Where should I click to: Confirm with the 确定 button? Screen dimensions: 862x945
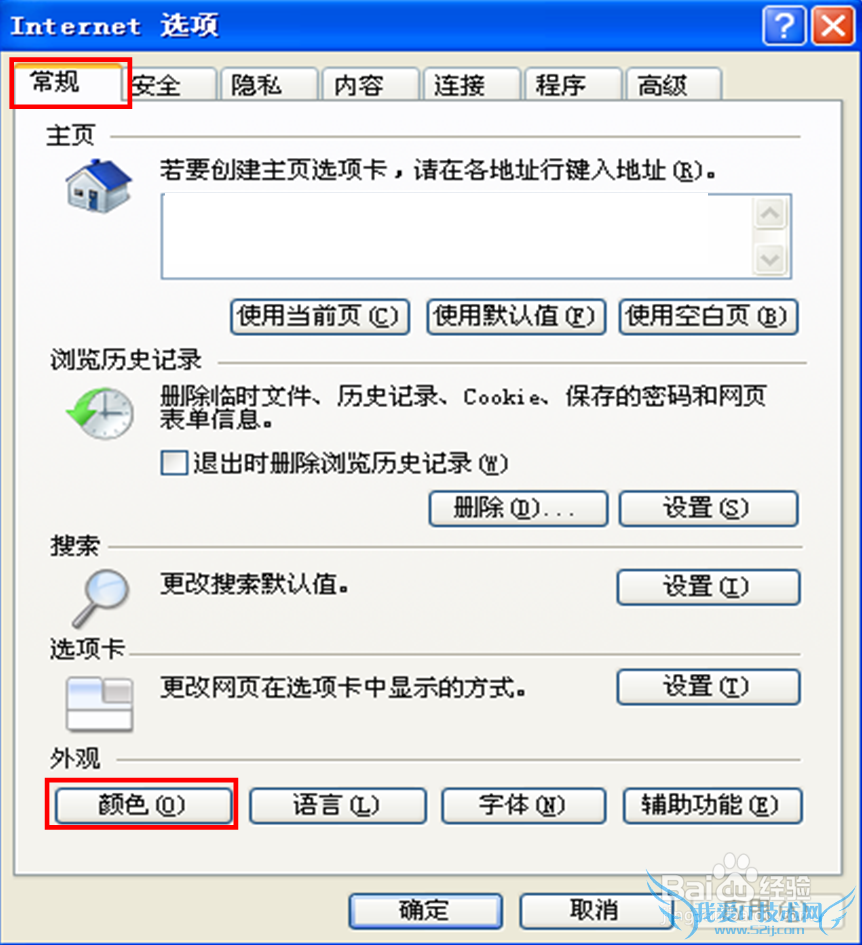426,911
